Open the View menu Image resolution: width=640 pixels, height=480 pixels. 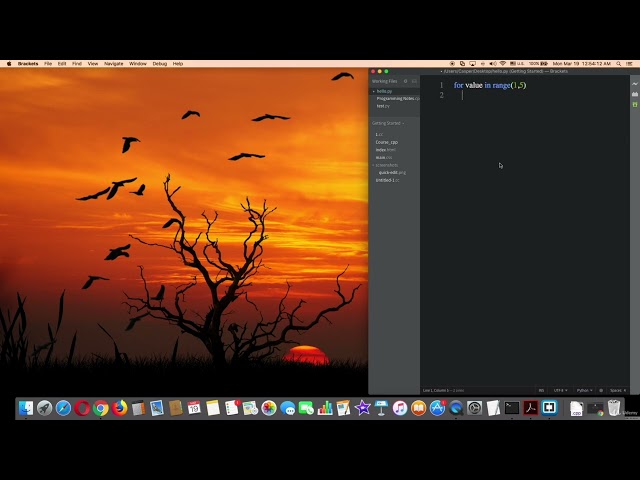pos(93,64)
